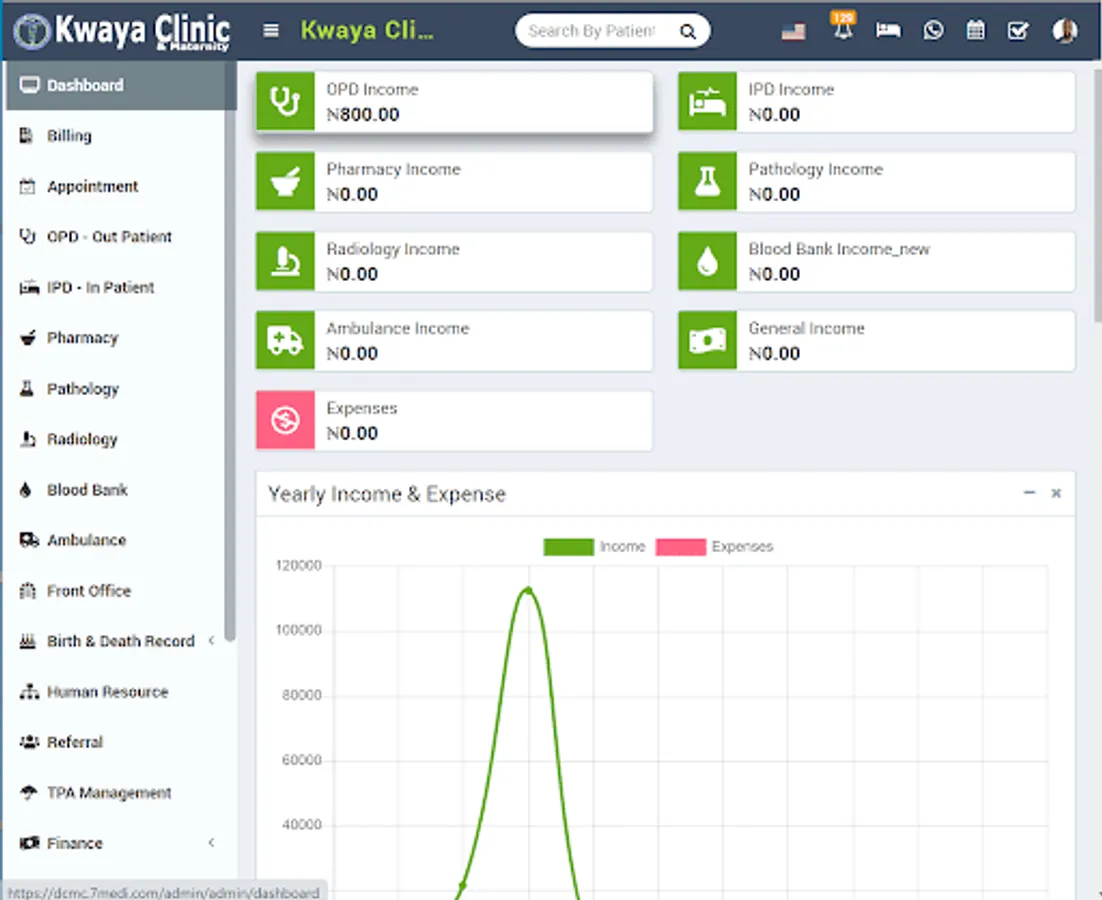
Task: Click the Blood Bank Income_new label
Action: pos(838,249)
